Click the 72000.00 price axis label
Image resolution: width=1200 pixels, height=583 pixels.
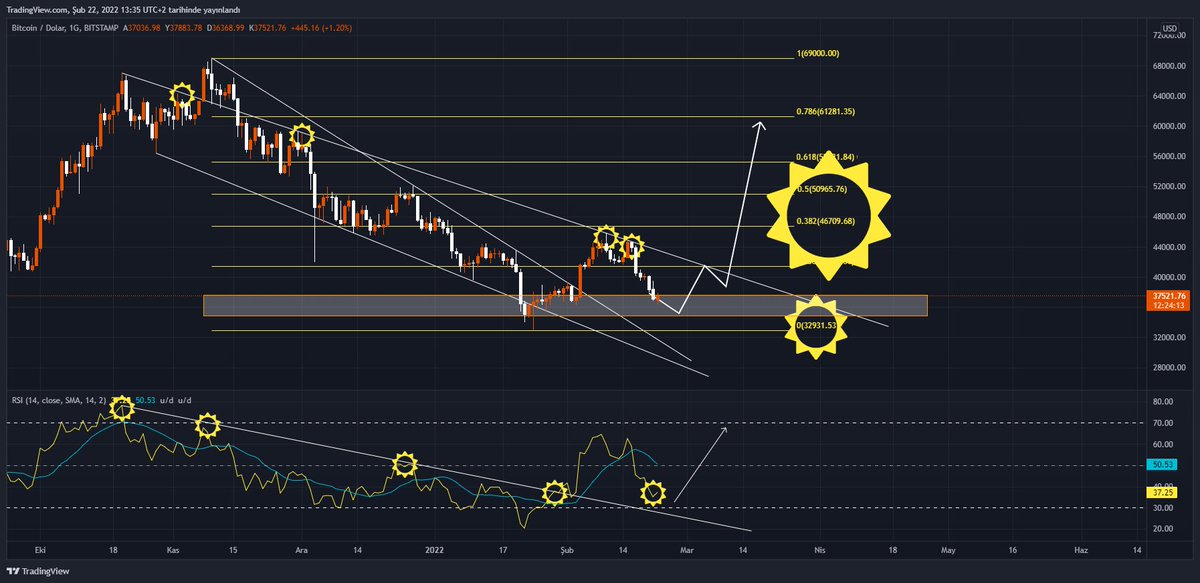1167,36
